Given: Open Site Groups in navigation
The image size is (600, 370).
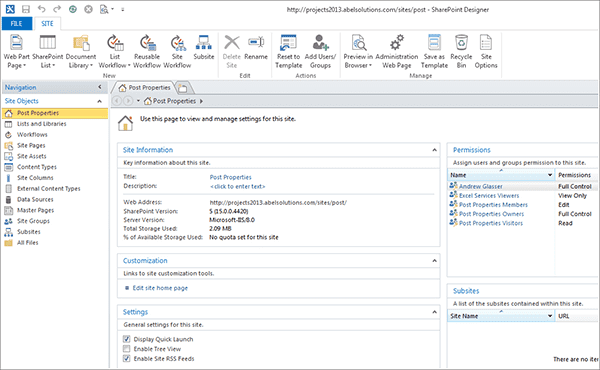Looking at the screenshot, I should tap(33, 221).
